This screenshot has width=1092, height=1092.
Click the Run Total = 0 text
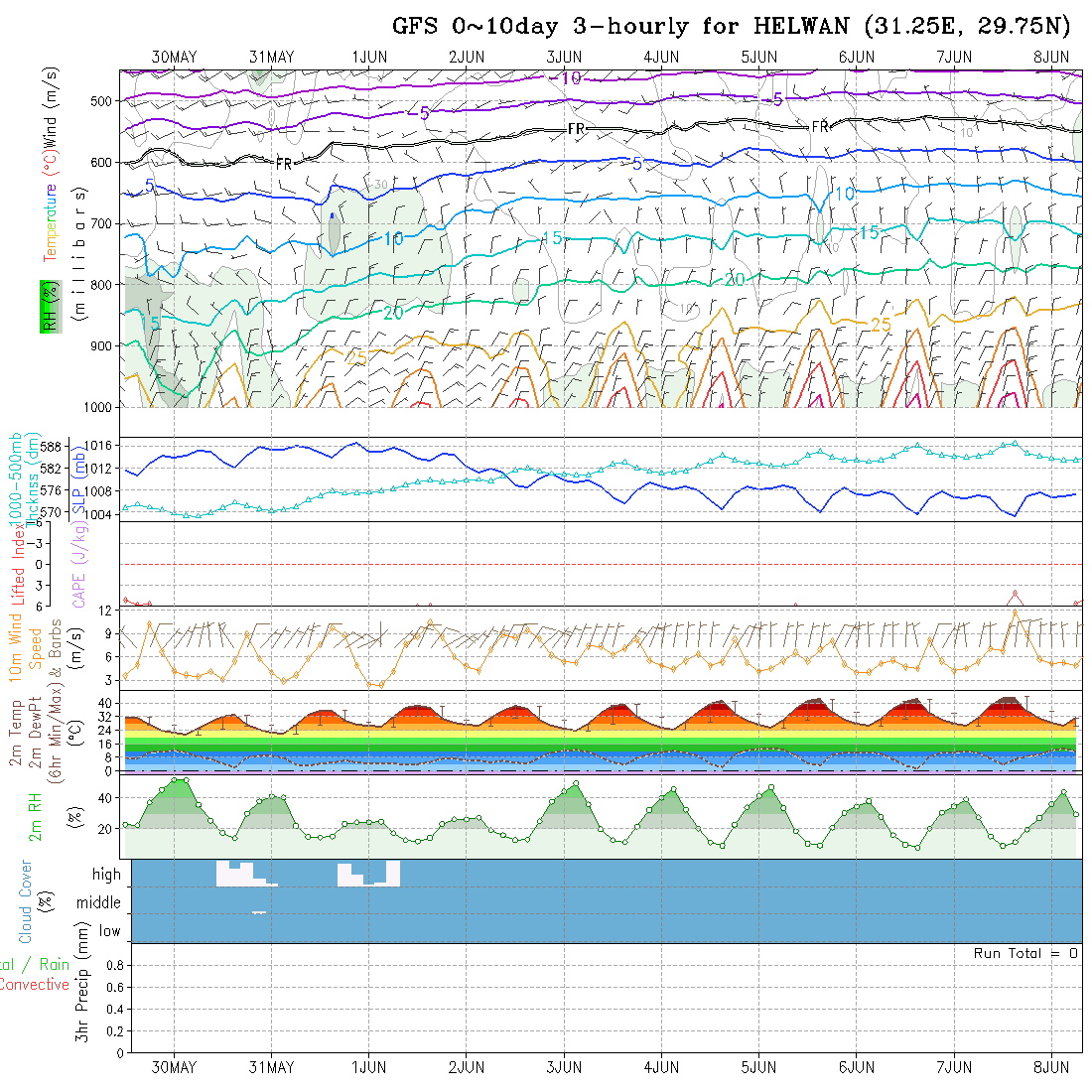[x=1025, y=953]
